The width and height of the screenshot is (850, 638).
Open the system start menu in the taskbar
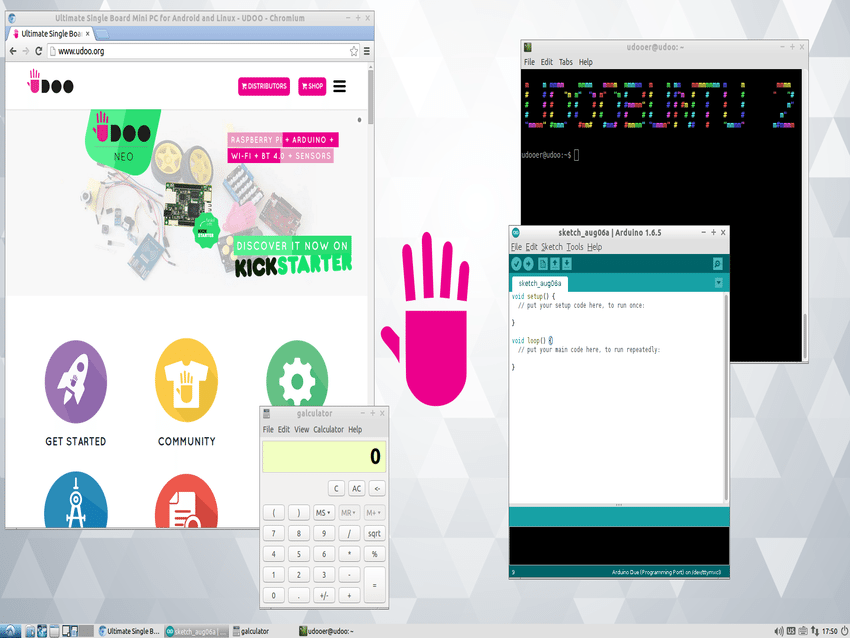click(10, 631)
